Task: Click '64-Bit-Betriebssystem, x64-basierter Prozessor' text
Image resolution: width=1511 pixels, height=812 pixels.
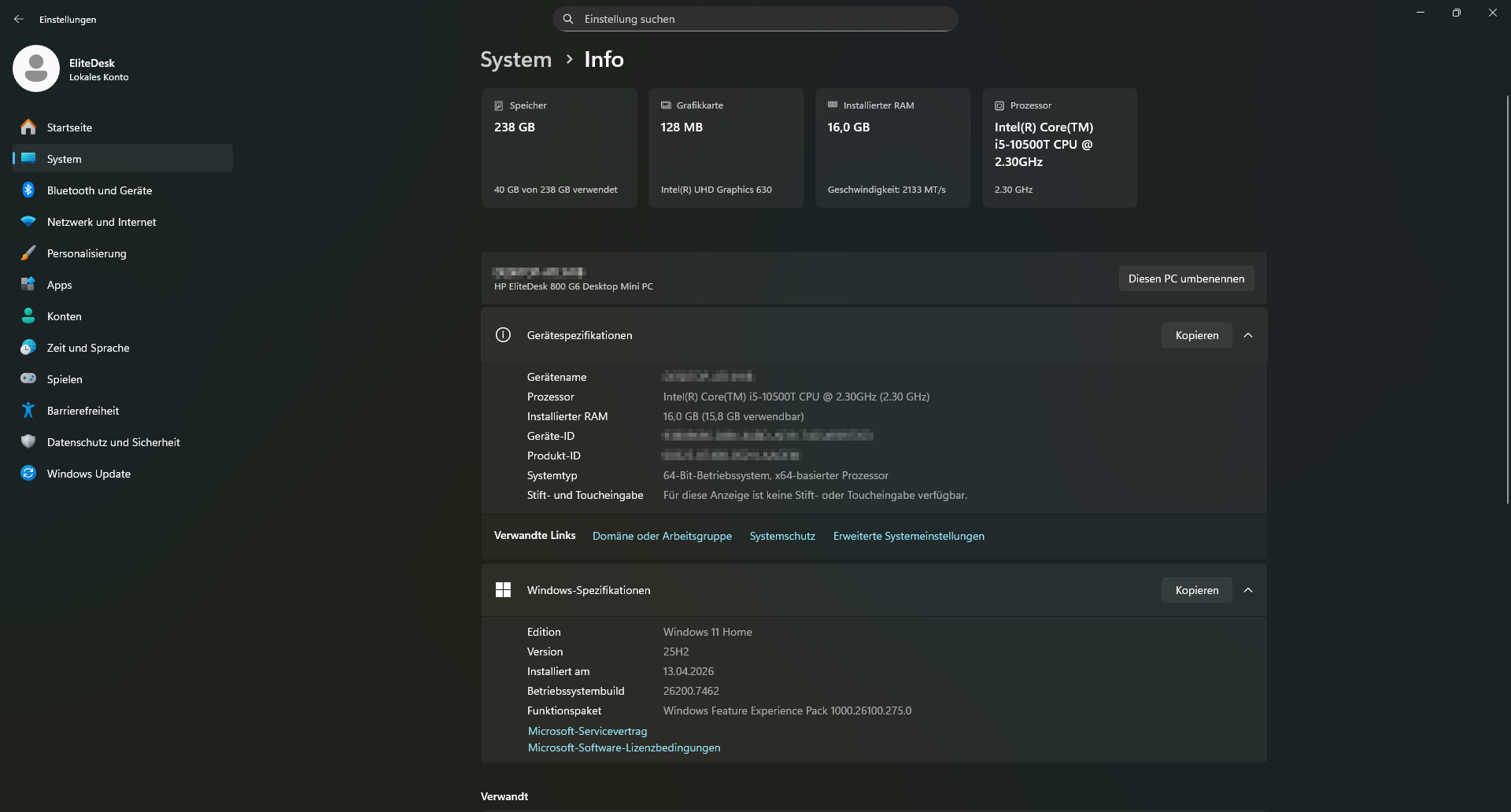Action: click(x=776, y=475)
